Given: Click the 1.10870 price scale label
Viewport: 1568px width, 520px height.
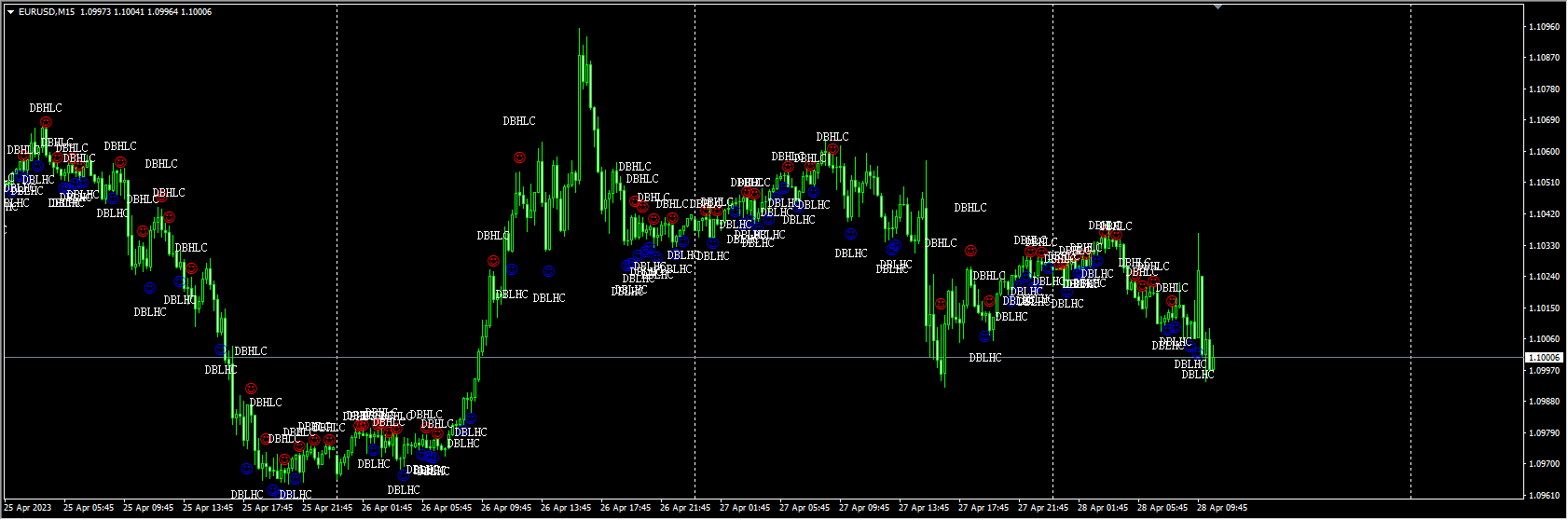Looking at the screenshot, I should pyautogui.click(x=1545, y=58).
